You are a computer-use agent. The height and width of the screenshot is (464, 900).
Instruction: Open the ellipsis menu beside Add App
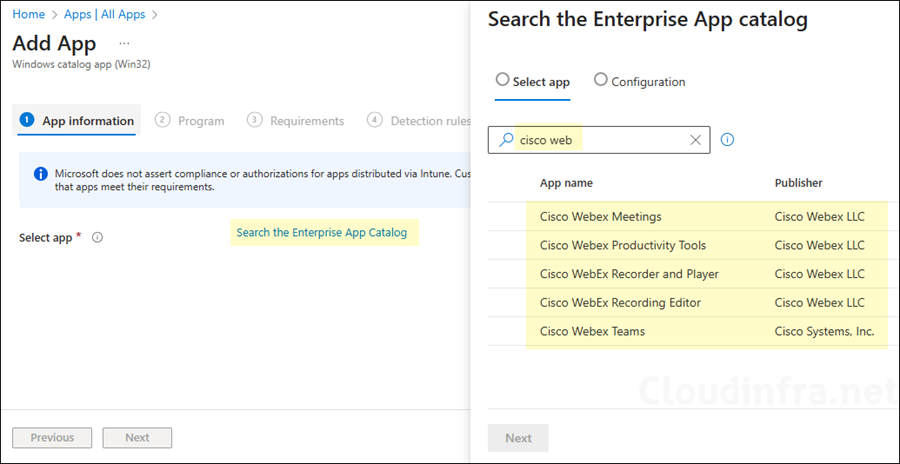point(124,44)
